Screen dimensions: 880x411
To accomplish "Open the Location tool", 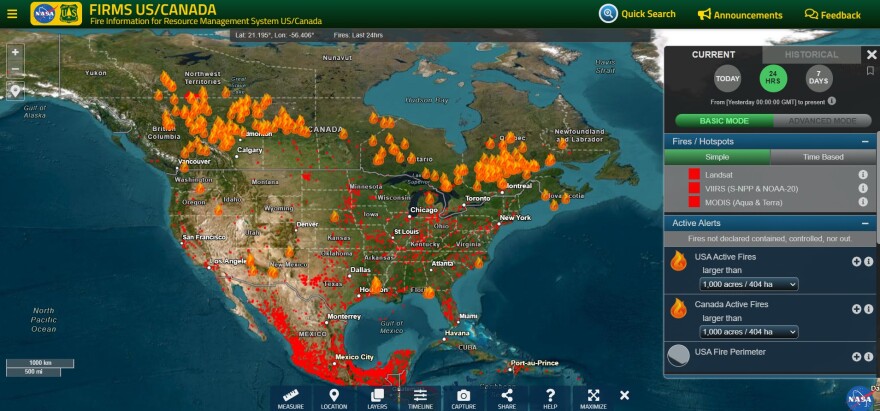I will pos(334,398).
